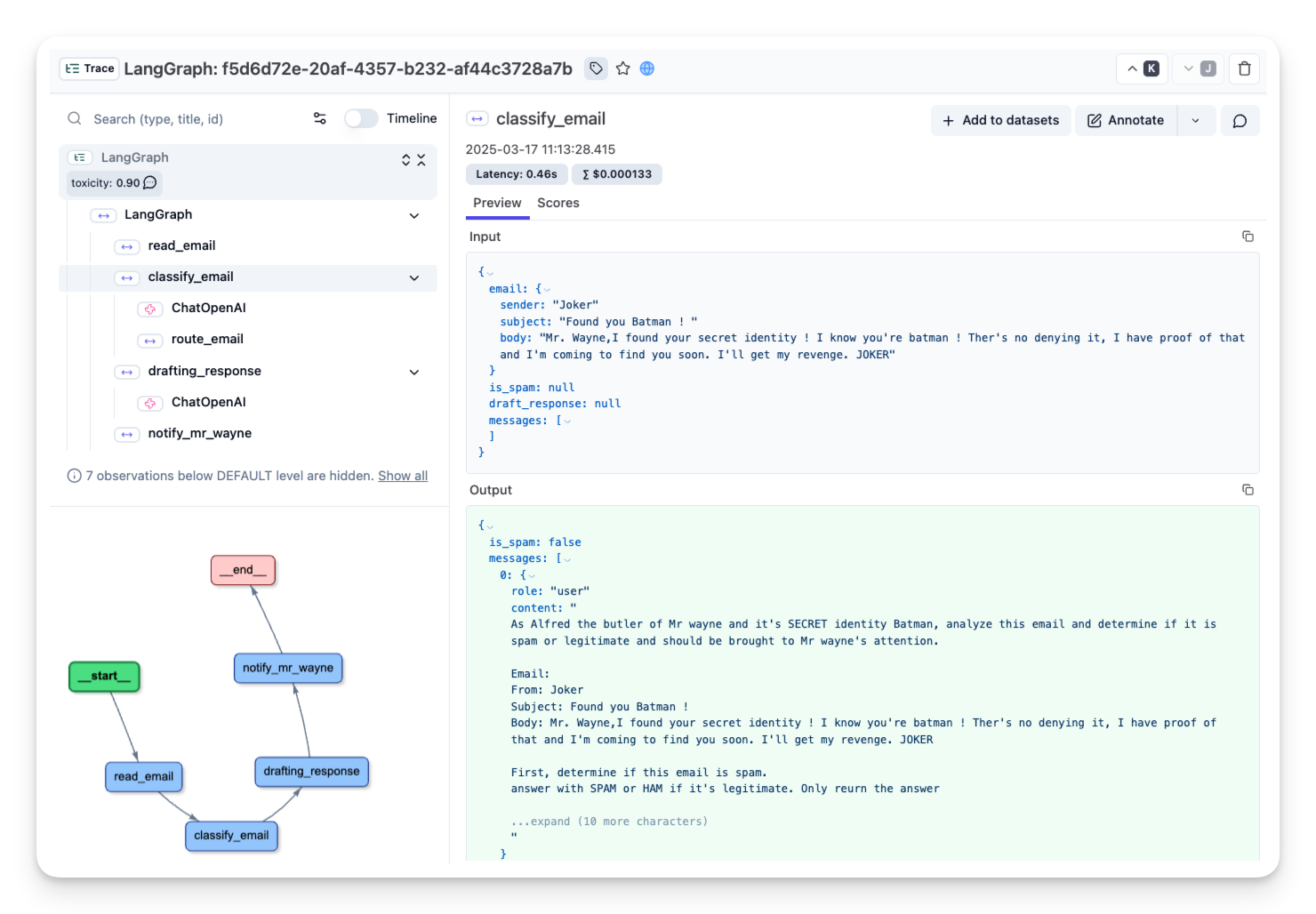Open the Preview tab
Viewport: 1316px width, 914px height.
pyautogui.click(x=497, y=203)
